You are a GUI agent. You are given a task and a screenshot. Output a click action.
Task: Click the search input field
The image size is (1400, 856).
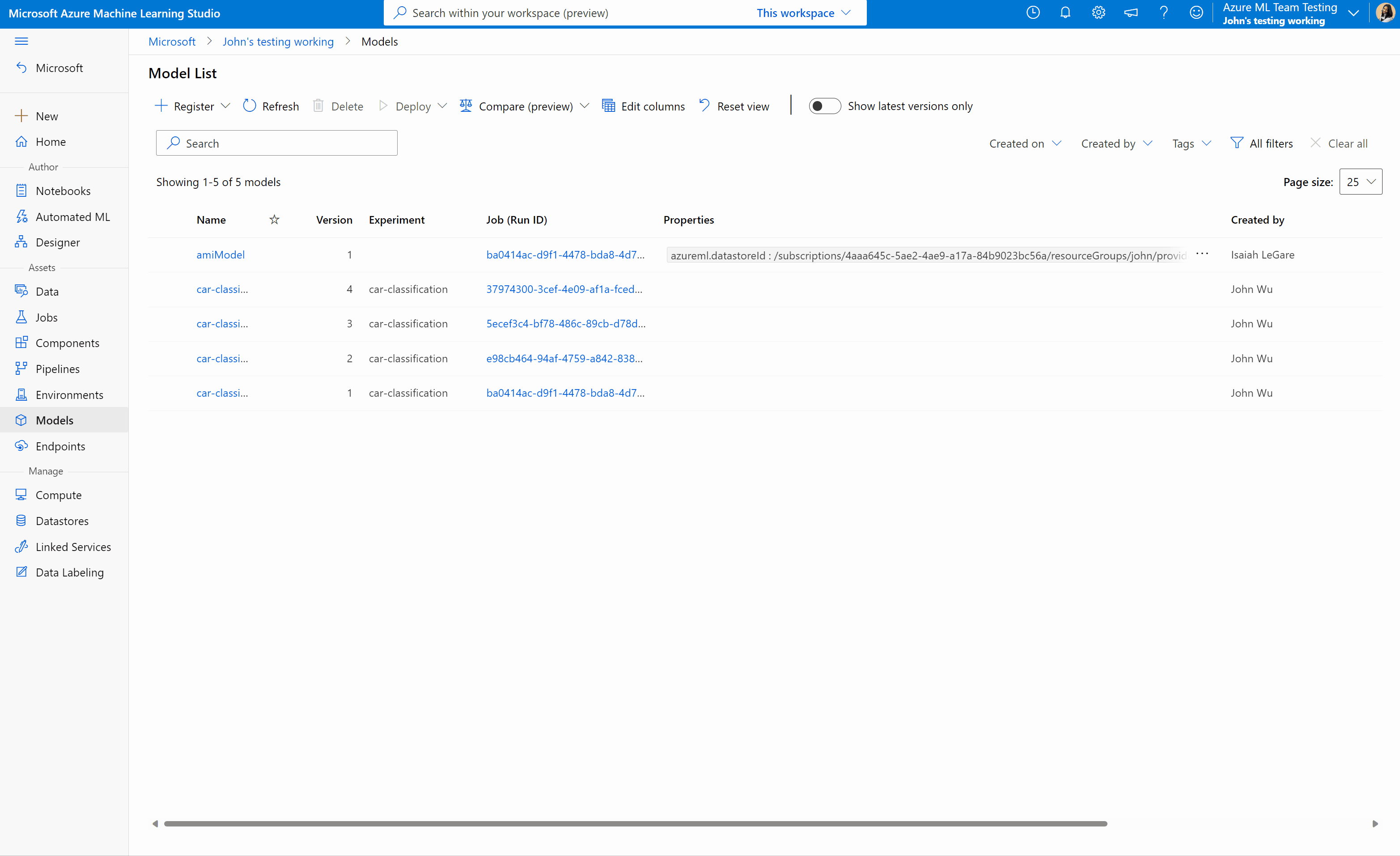(276, 142)
